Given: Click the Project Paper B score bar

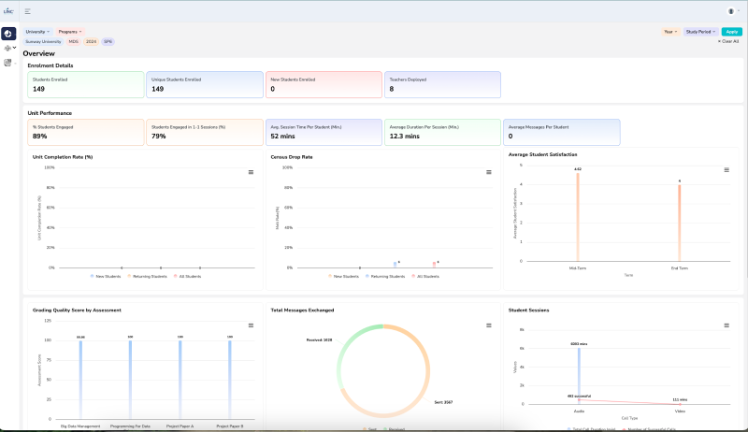Looking at the screenshot, I should [x=230, y=380].
